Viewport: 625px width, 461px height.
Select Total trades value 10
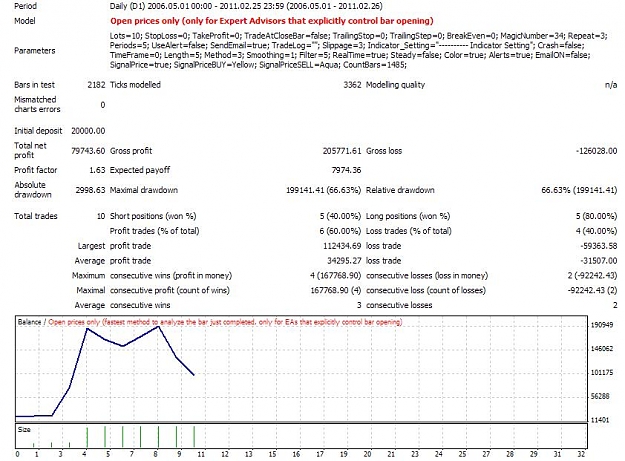tap(101, 216)
